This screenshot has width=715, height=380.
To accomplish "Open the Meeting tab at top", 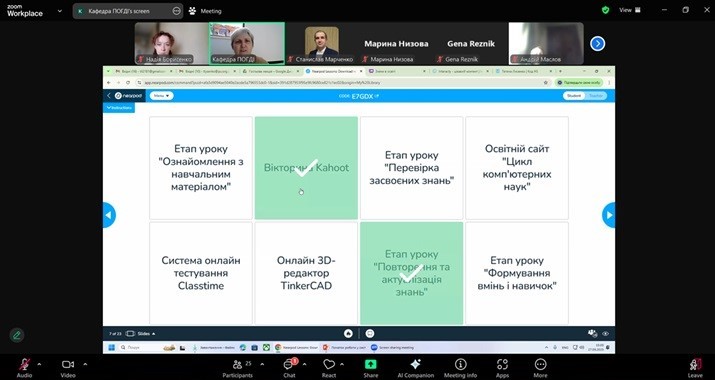I will tap(205, 11).
